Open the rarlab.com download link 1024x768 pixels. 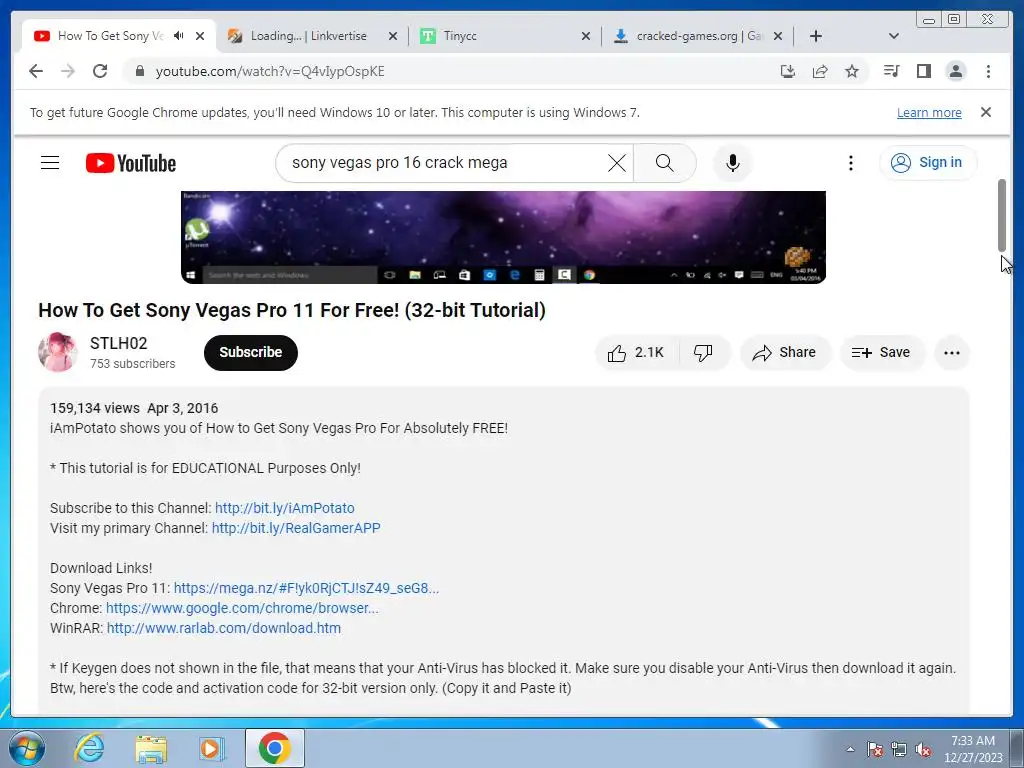point(223,628)
